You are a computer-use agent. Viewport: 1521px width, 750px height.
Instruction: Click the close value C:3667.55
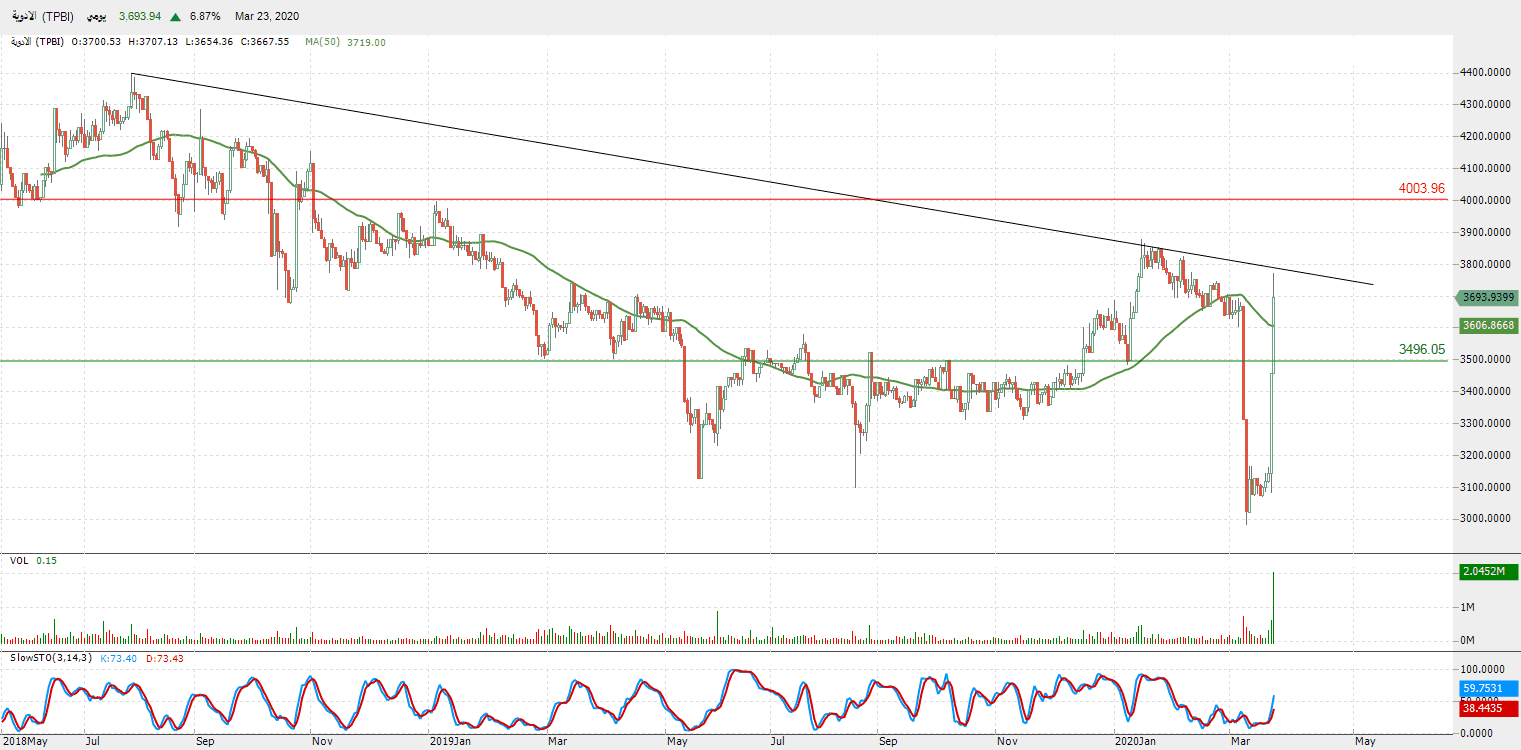click(264, 42)
